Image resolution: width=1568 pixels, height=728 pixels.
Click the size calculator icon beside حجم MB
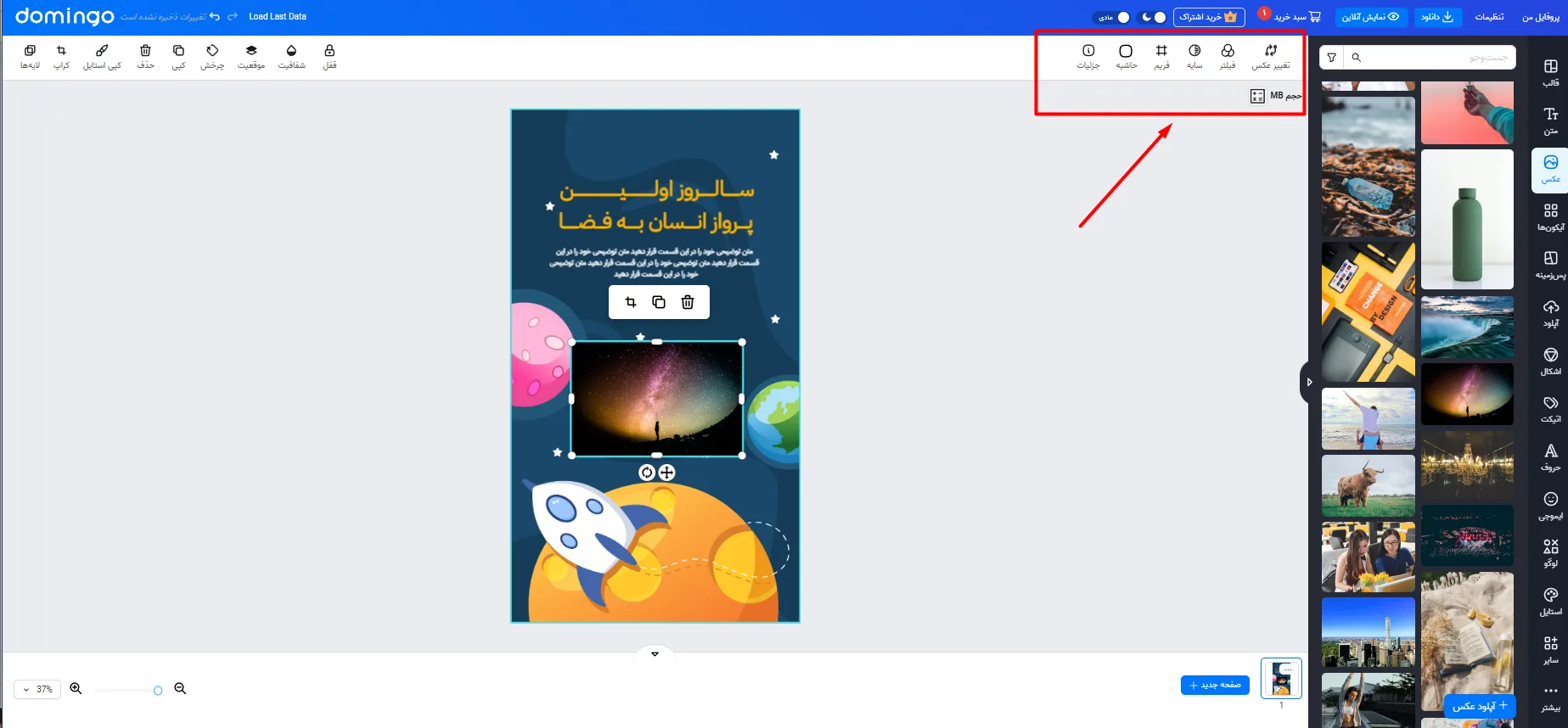tap(1257, 96)
